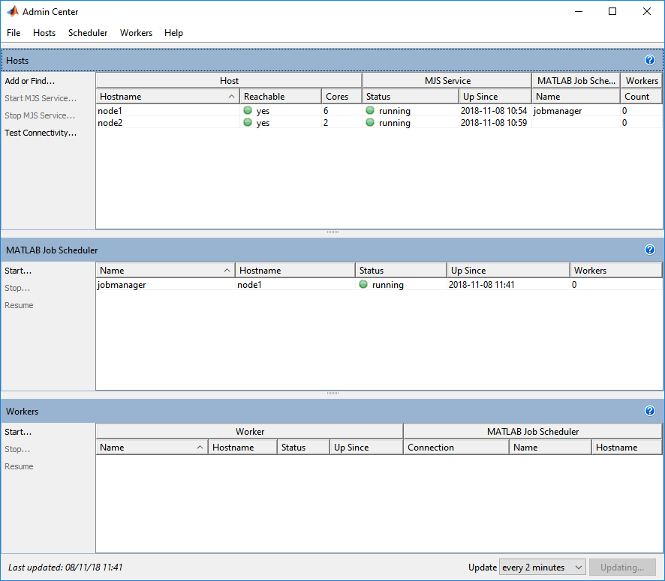Click the MATLAB logo in title bar
Image resolution: width=665 pixels, height=581 pixels.
(12, 12)
